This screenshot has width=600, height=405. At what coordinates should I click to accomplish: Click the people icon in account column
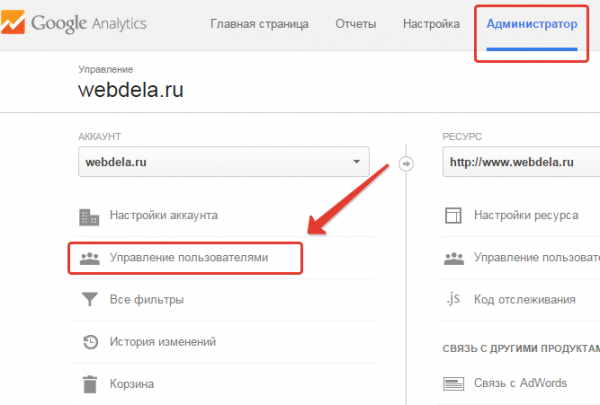[x=90, y=259]
